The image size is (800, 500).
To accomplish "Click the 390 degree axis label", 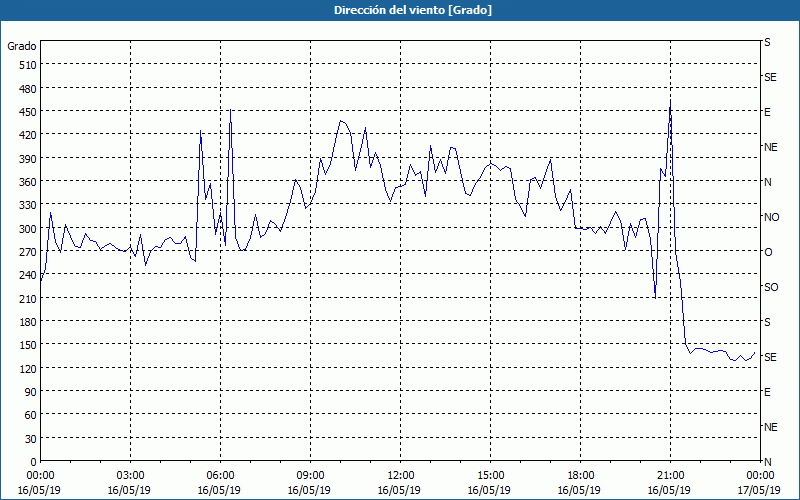I will (x=28, y=159).
